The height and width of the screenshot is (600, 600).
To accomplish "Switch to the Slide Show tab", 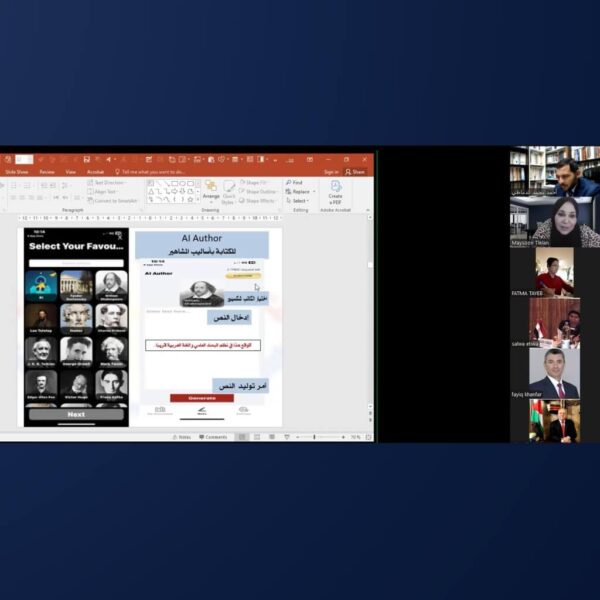I will [16, 171].
